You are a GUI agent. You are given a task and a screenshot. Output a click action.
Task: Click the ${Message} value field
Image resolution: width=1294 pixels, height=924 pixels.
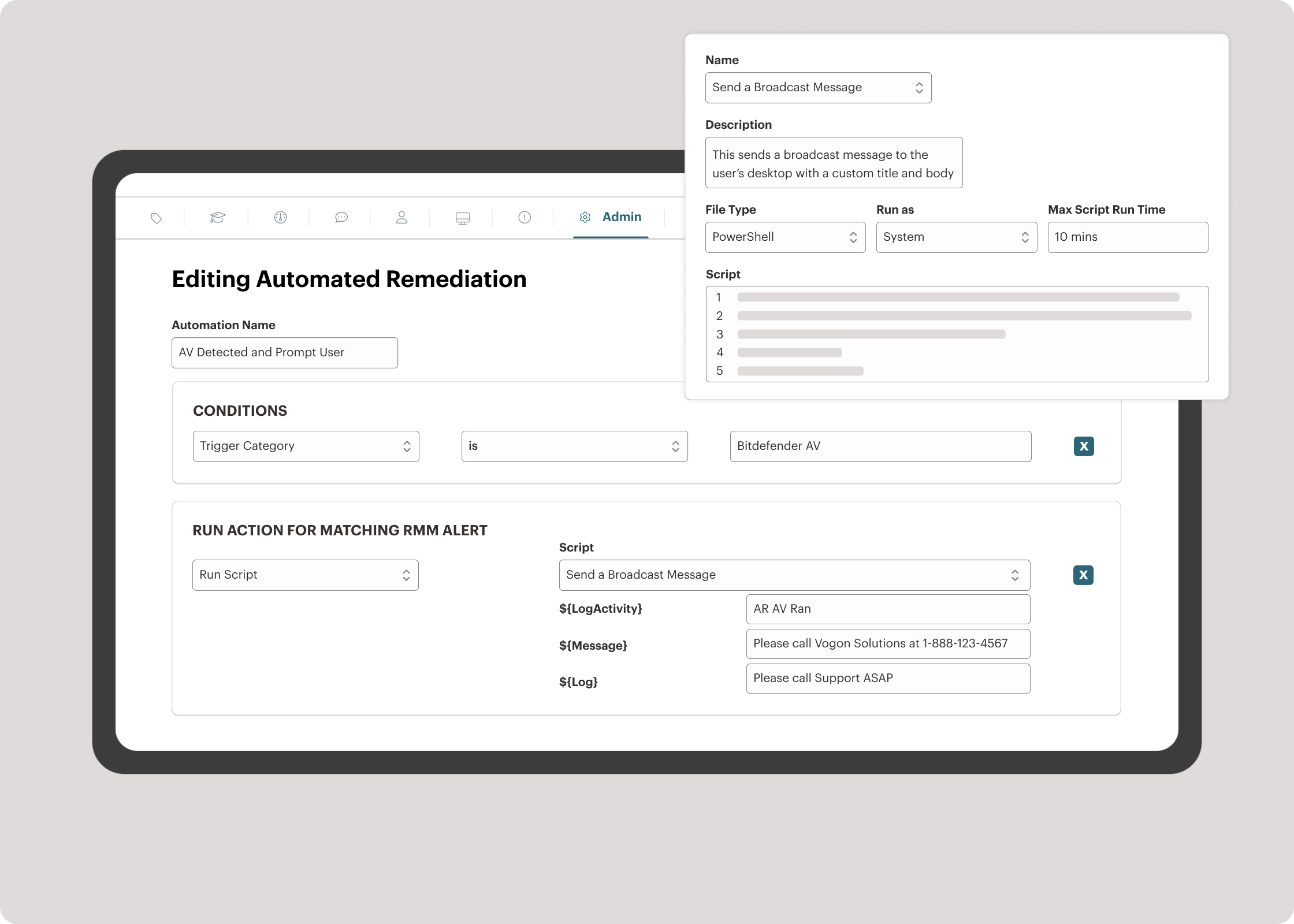tap(888, 644)
